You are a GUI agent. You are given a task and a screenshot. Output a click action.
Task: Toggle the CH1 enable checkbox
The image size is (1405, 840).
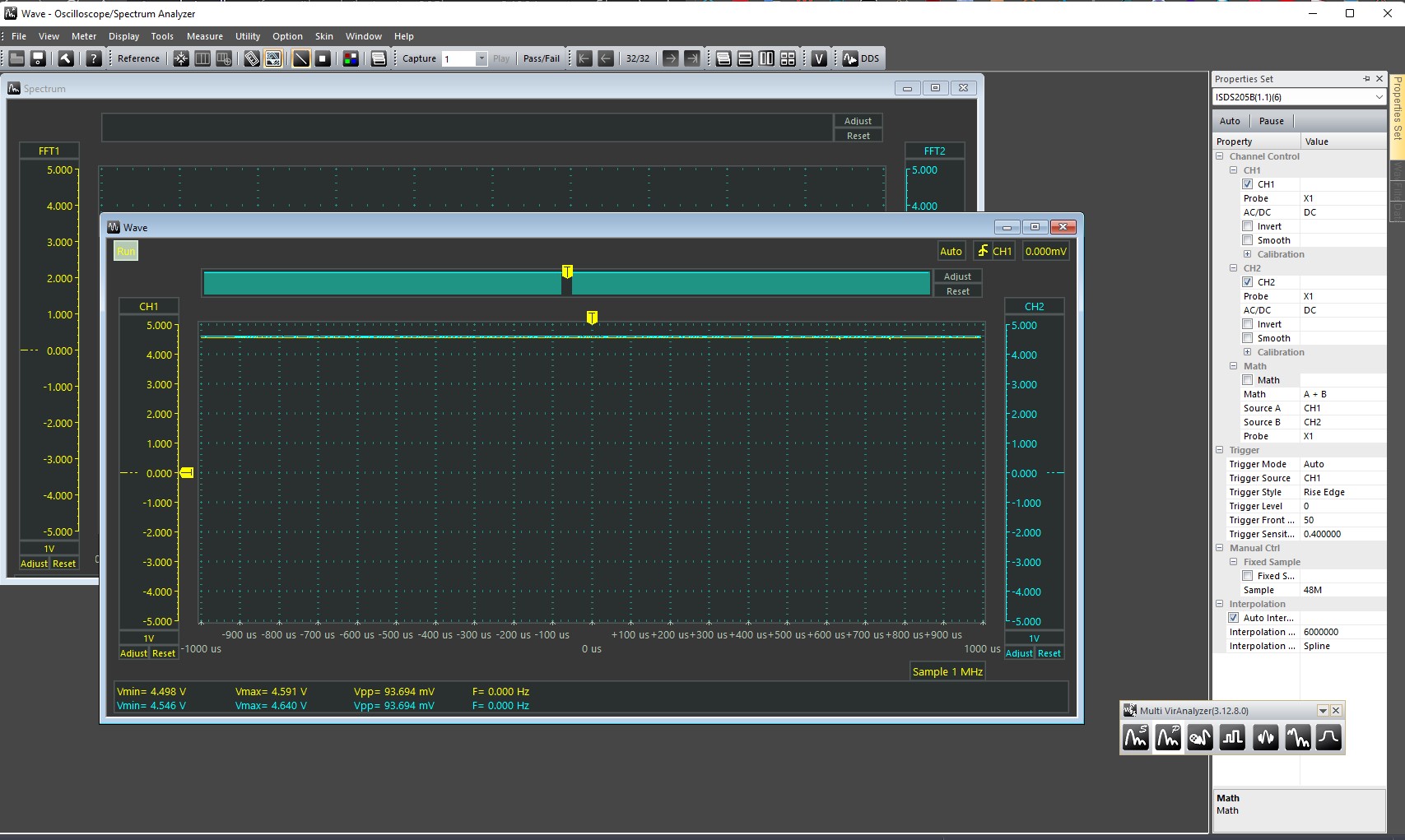tap(1247, 184)
